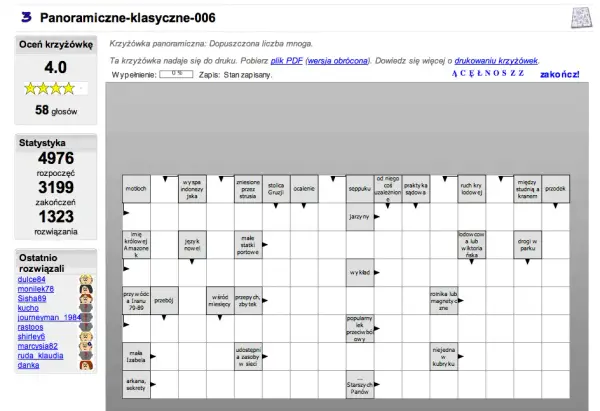The height and width of the screenshot is (411, 600).
Task: Insert special letter Ą from letter bar
Action: [x=454, y=73]
